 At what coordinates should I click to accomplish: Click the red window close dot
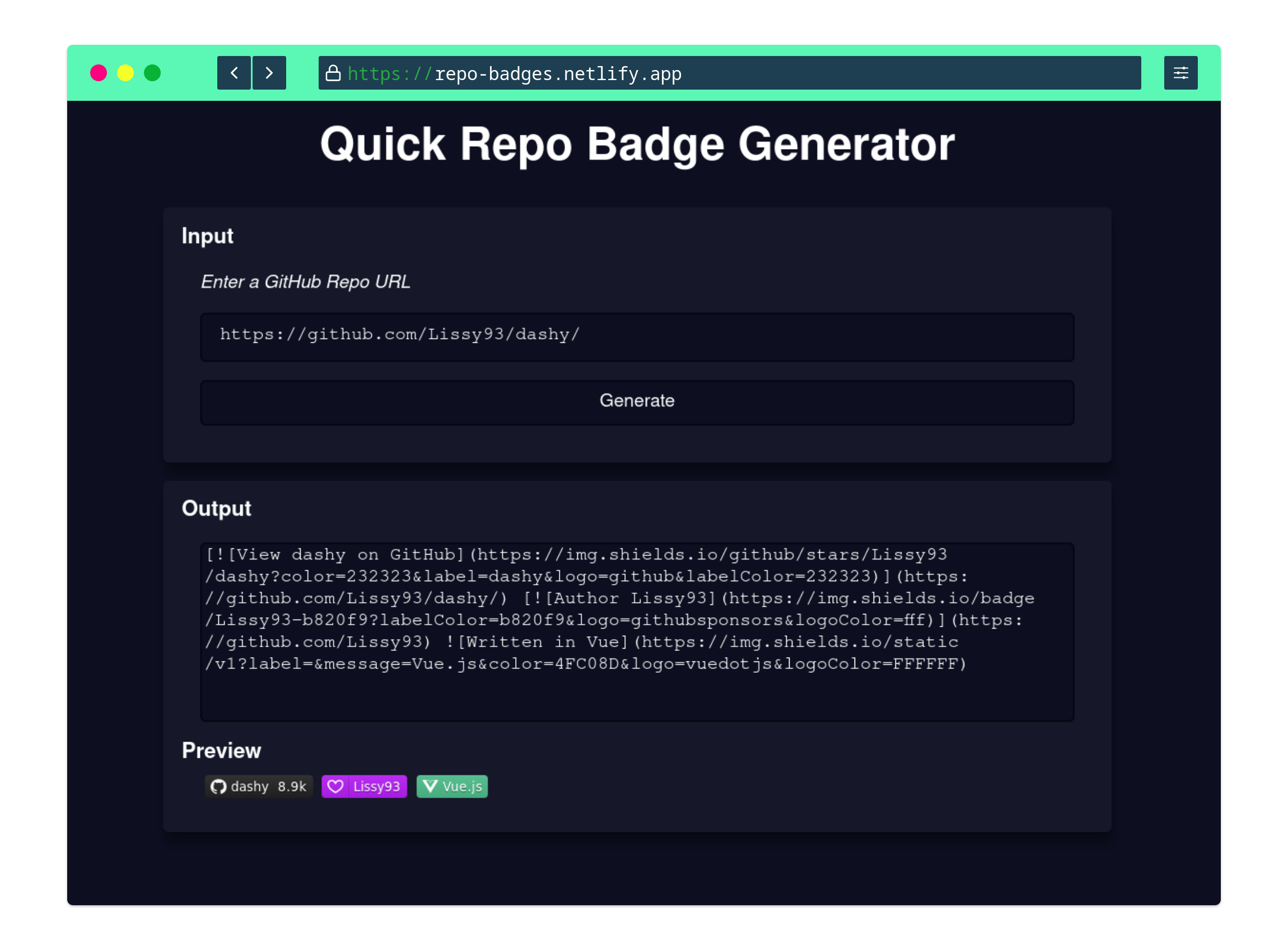pos(99,73)
